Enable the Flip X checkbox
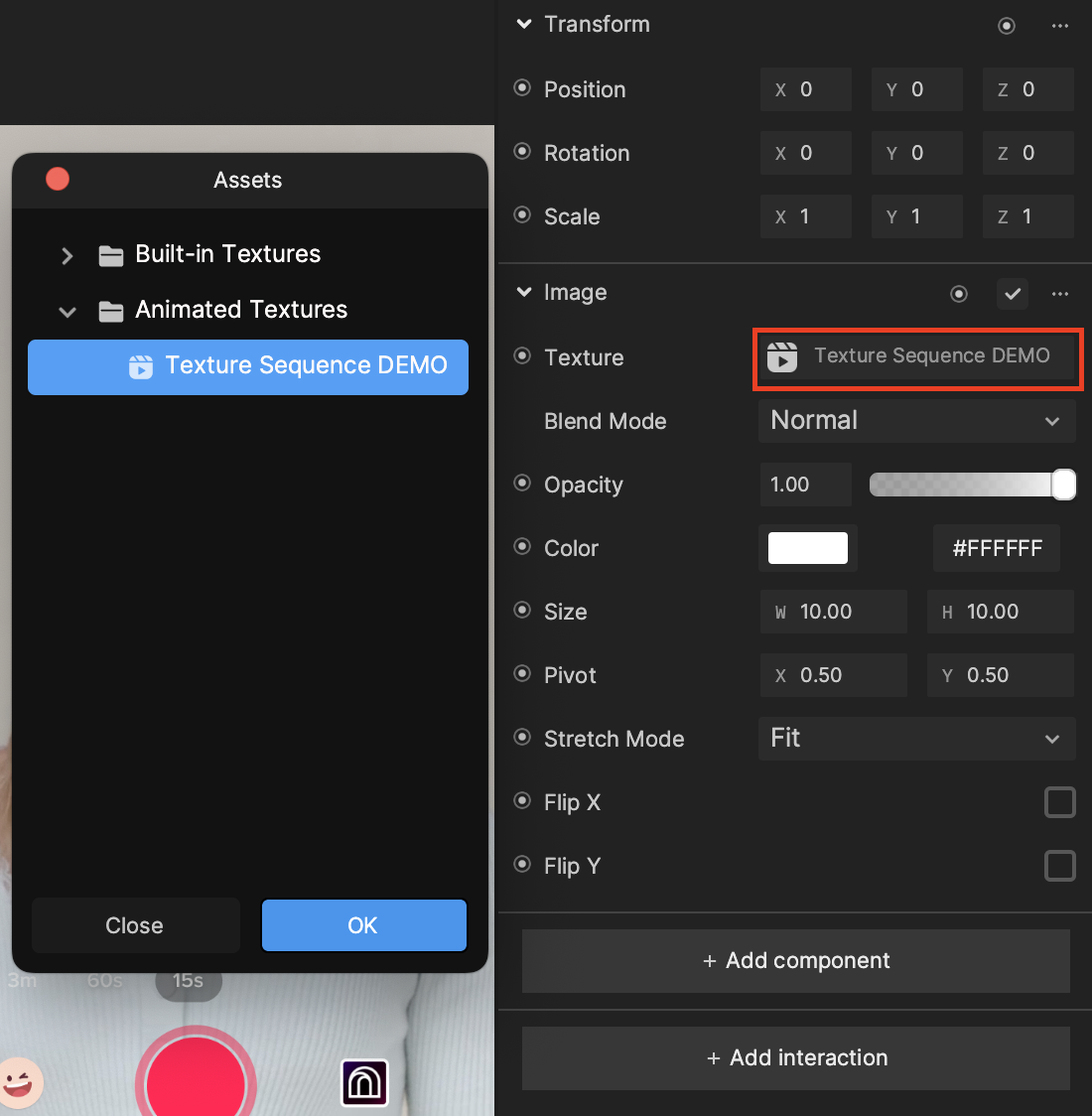 click(x=1060, y=802)
